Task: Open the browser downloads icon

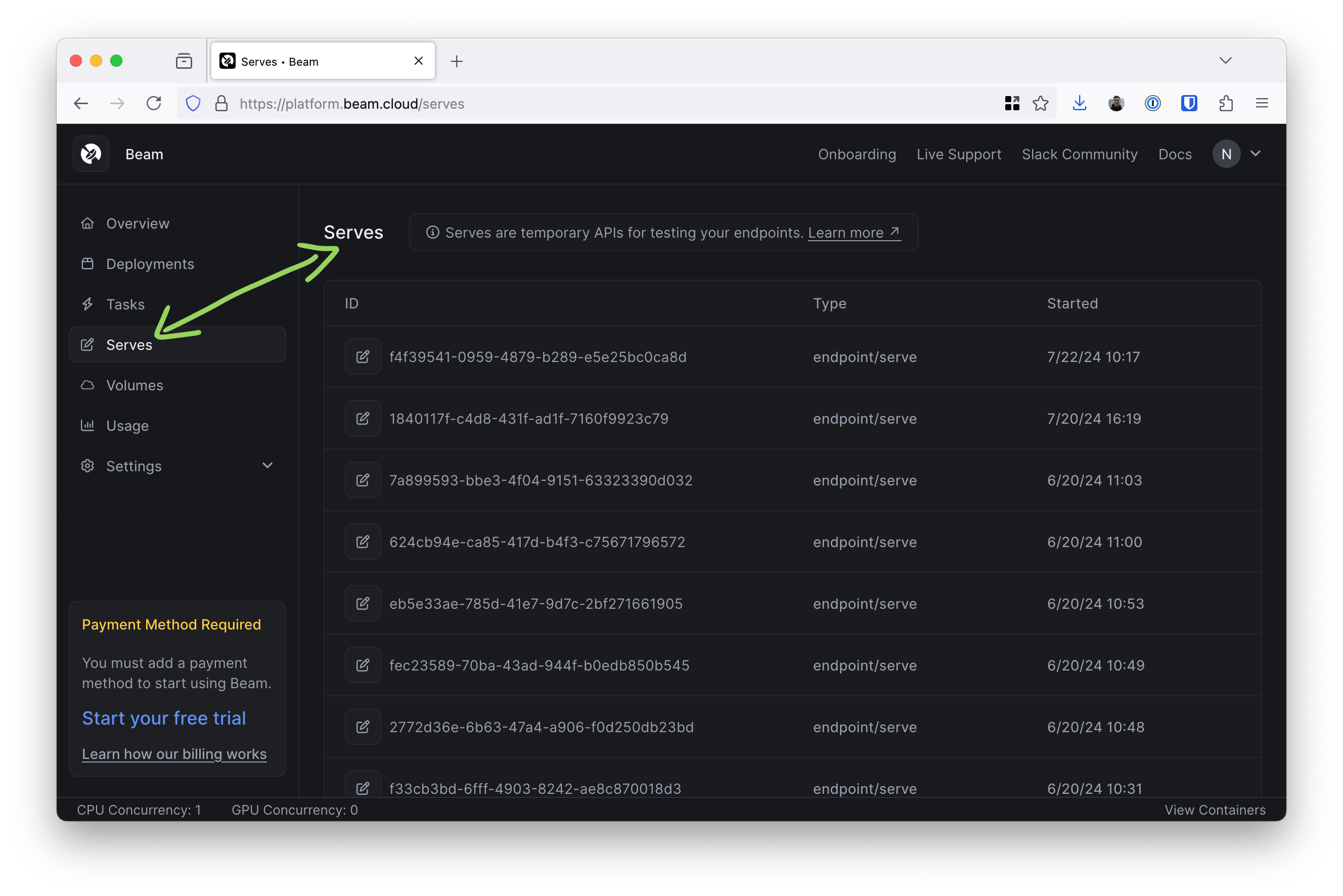Action: coord(1080,104)
